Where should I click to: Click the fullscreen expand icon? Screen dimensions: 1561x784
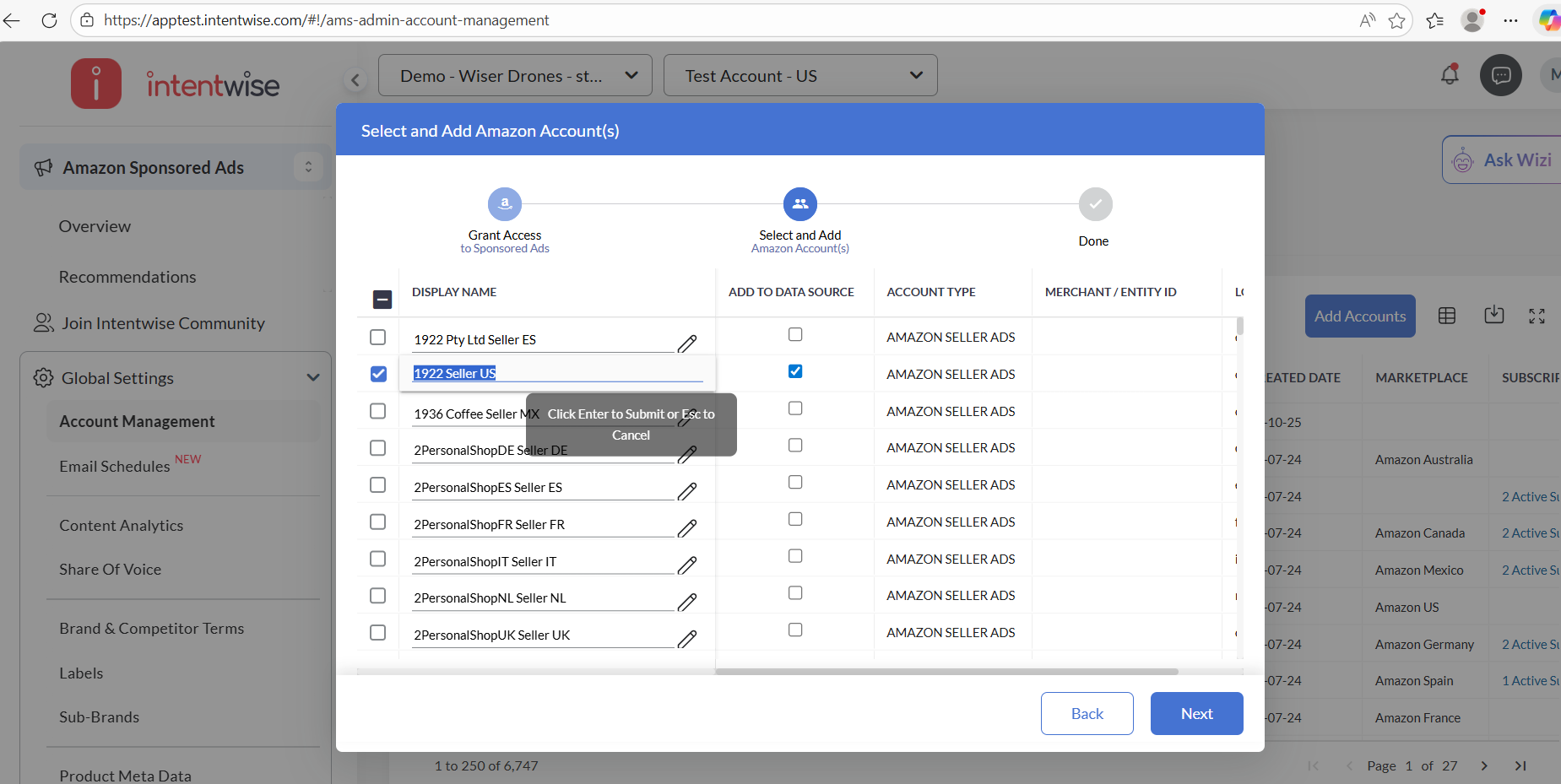[1537, 316]
